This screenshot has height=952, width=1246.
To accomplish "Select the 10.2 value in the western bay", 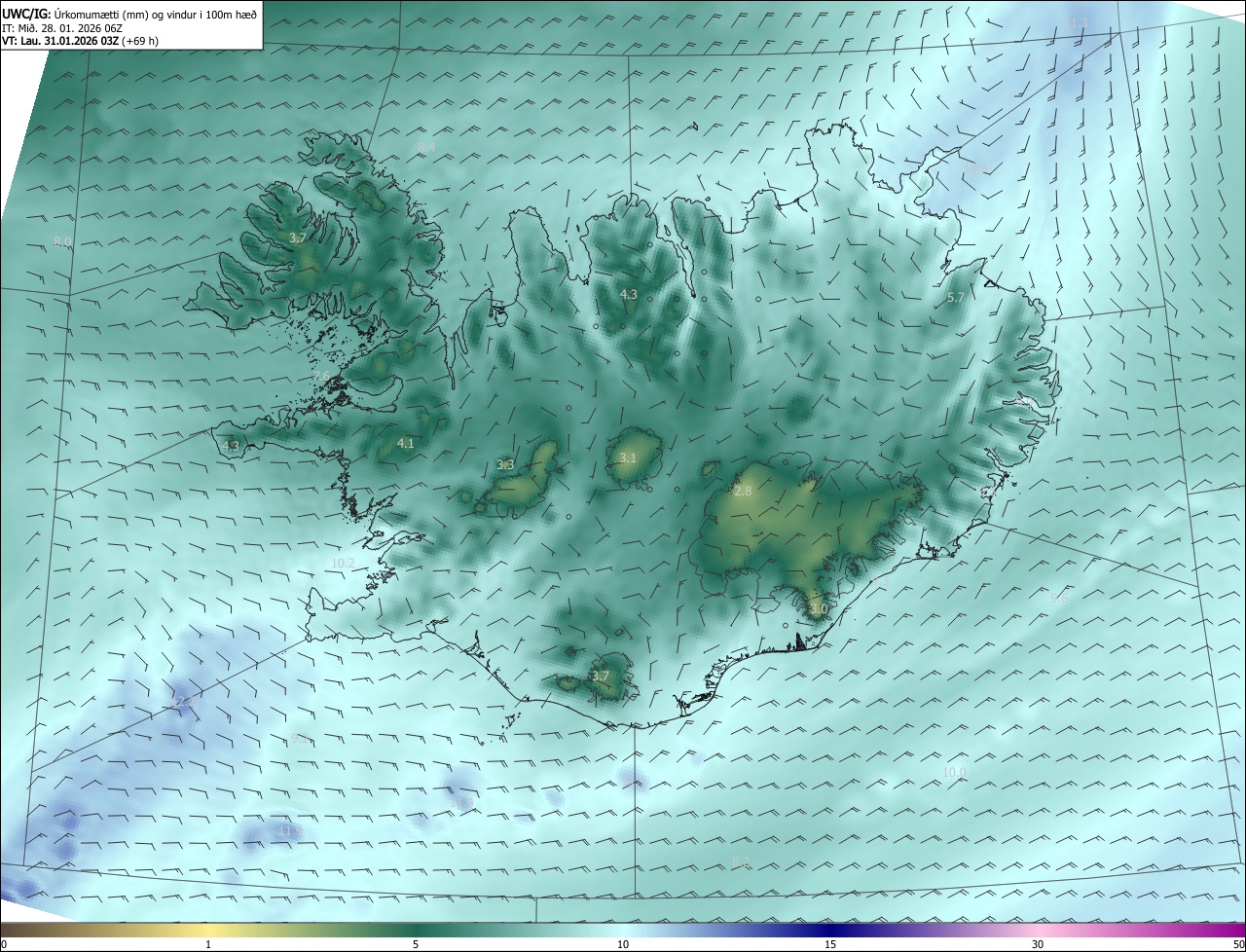I will [343, 564].
